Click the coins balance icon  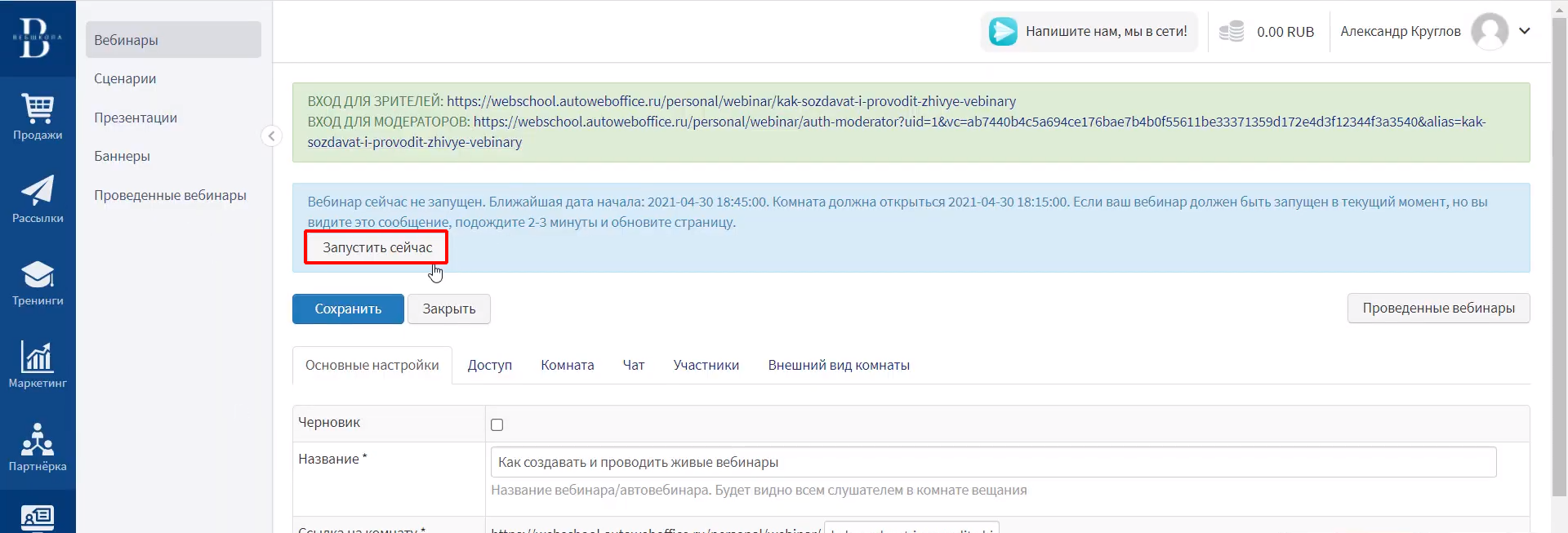point(1231,32)
